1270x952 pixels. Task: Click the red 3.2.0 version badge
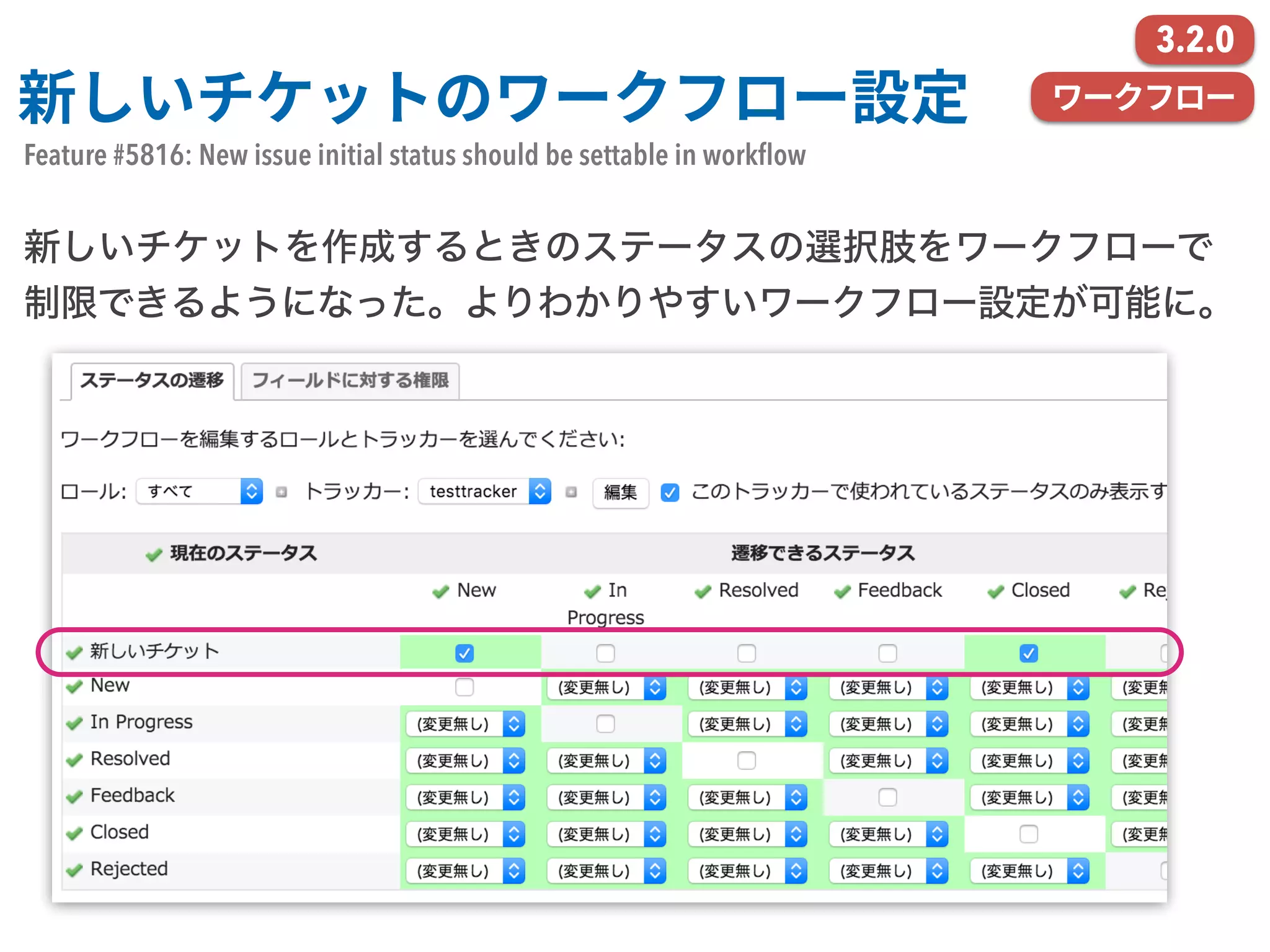pyautogui.click(x=1194, y=40)
